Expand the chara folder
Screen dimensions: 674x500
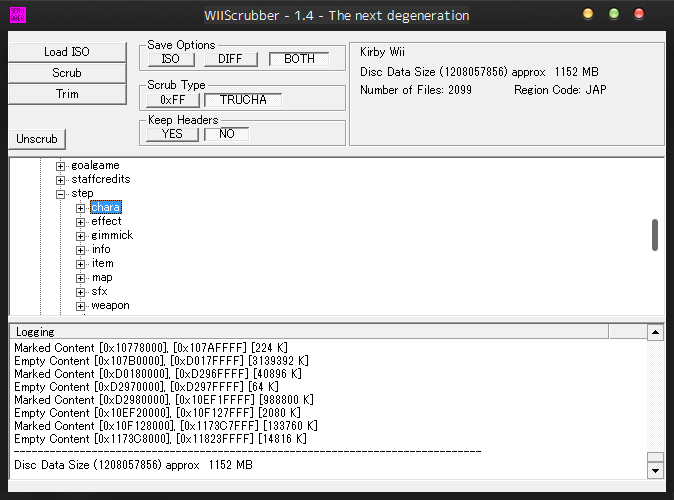pos(80,208)
